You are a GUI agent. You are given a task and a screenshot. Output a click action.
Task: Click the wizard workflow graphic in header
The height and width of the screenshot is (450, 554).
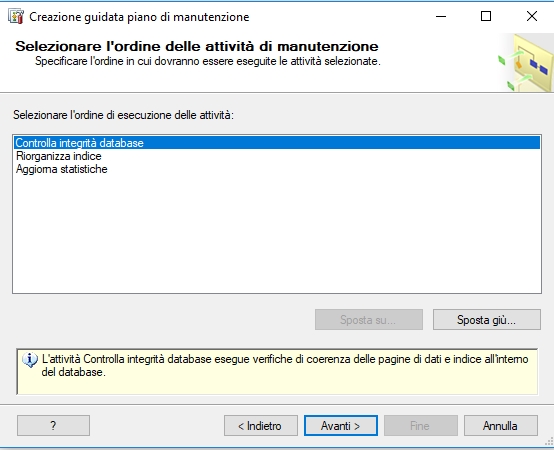coord(526,63)
